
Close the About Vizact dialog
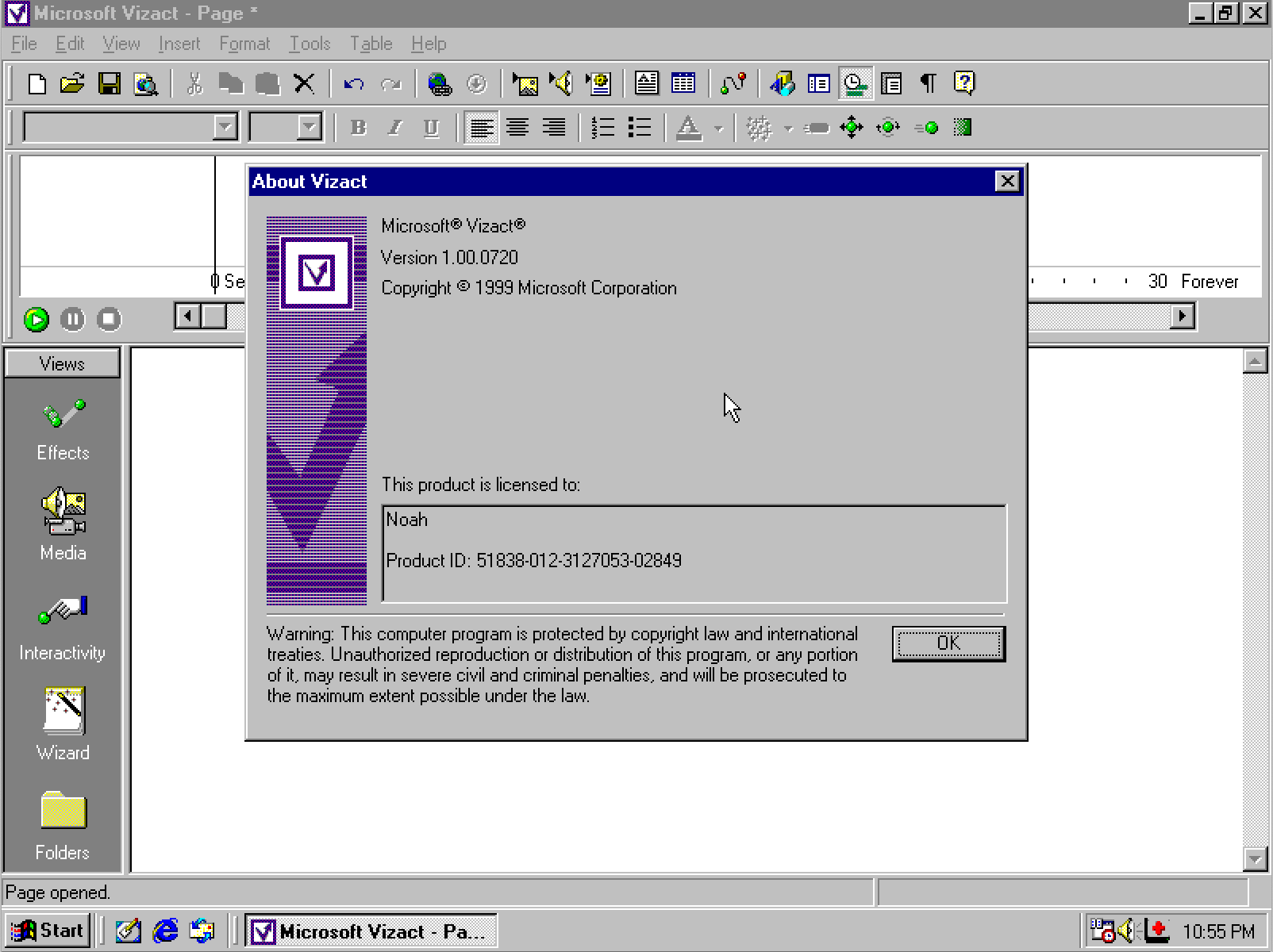tap(1007, 182)
